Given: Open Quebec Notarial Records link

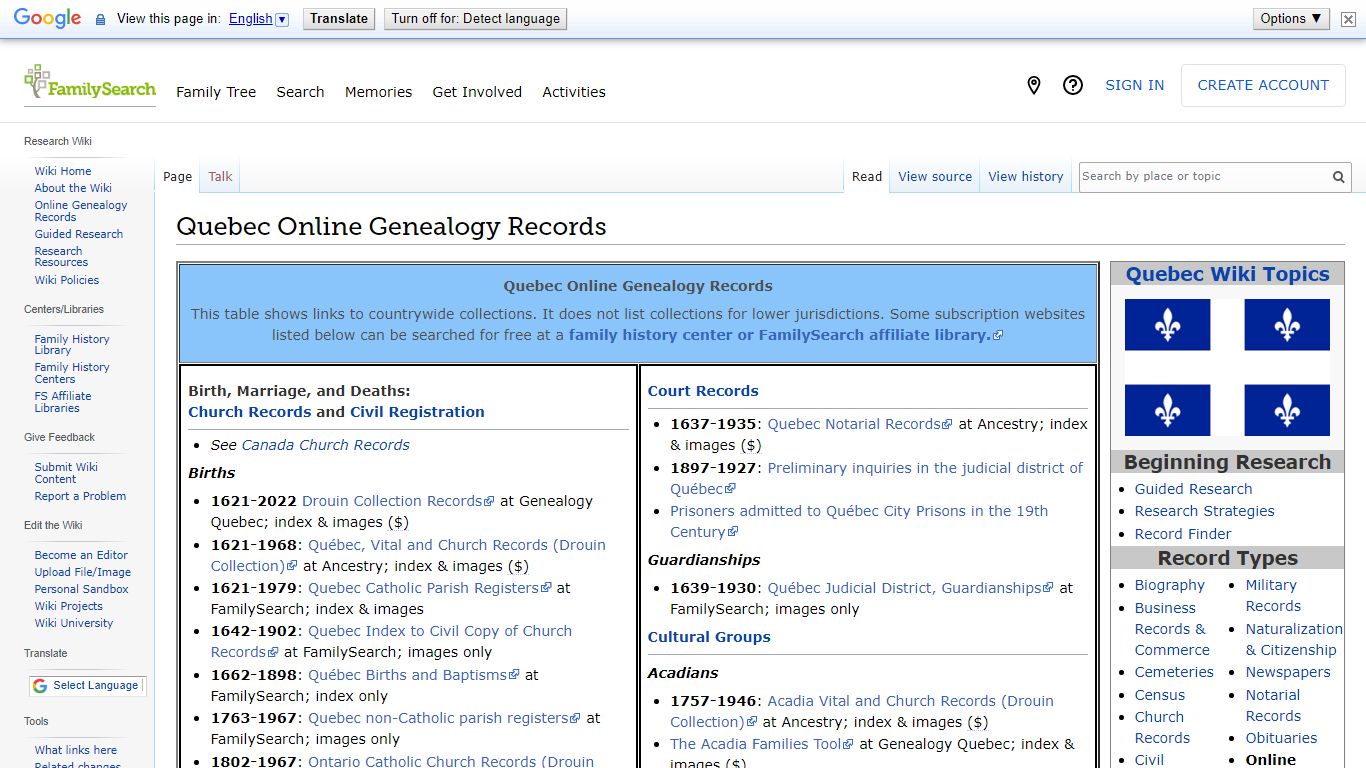Looking at the screenshot, I should [860, 424].
